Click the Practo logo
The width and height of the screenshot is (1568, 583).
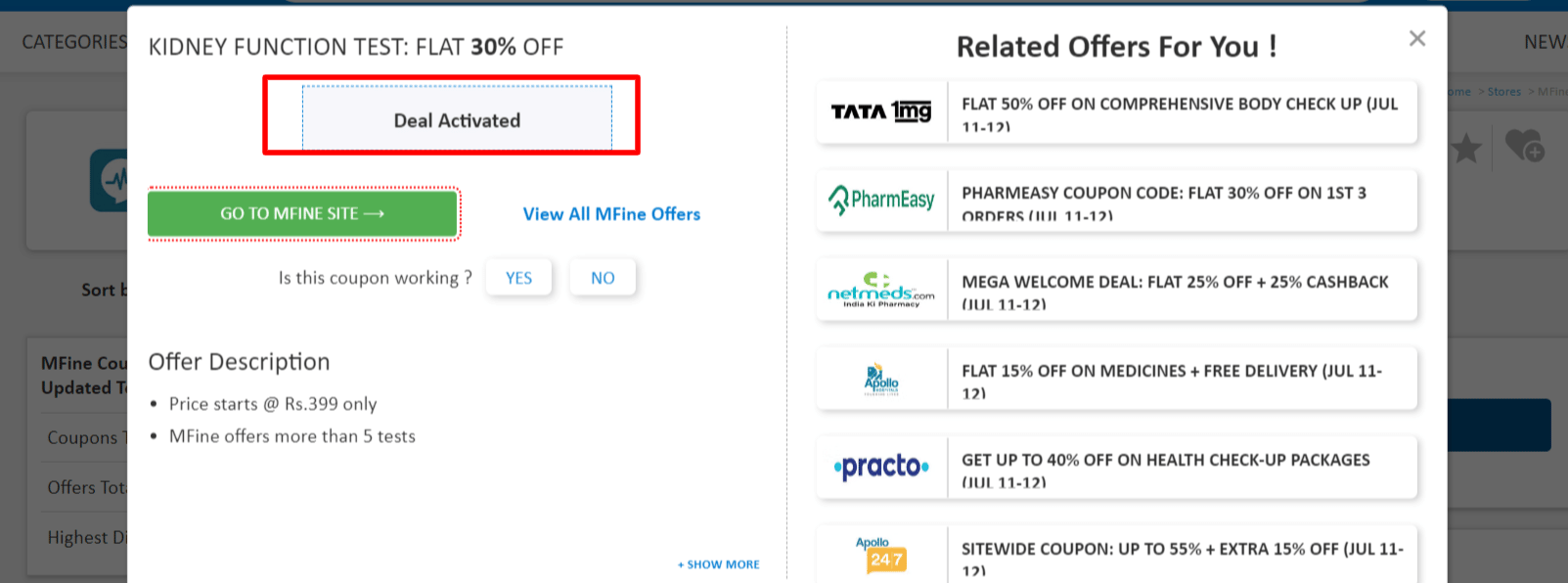(x=881, y=467)
